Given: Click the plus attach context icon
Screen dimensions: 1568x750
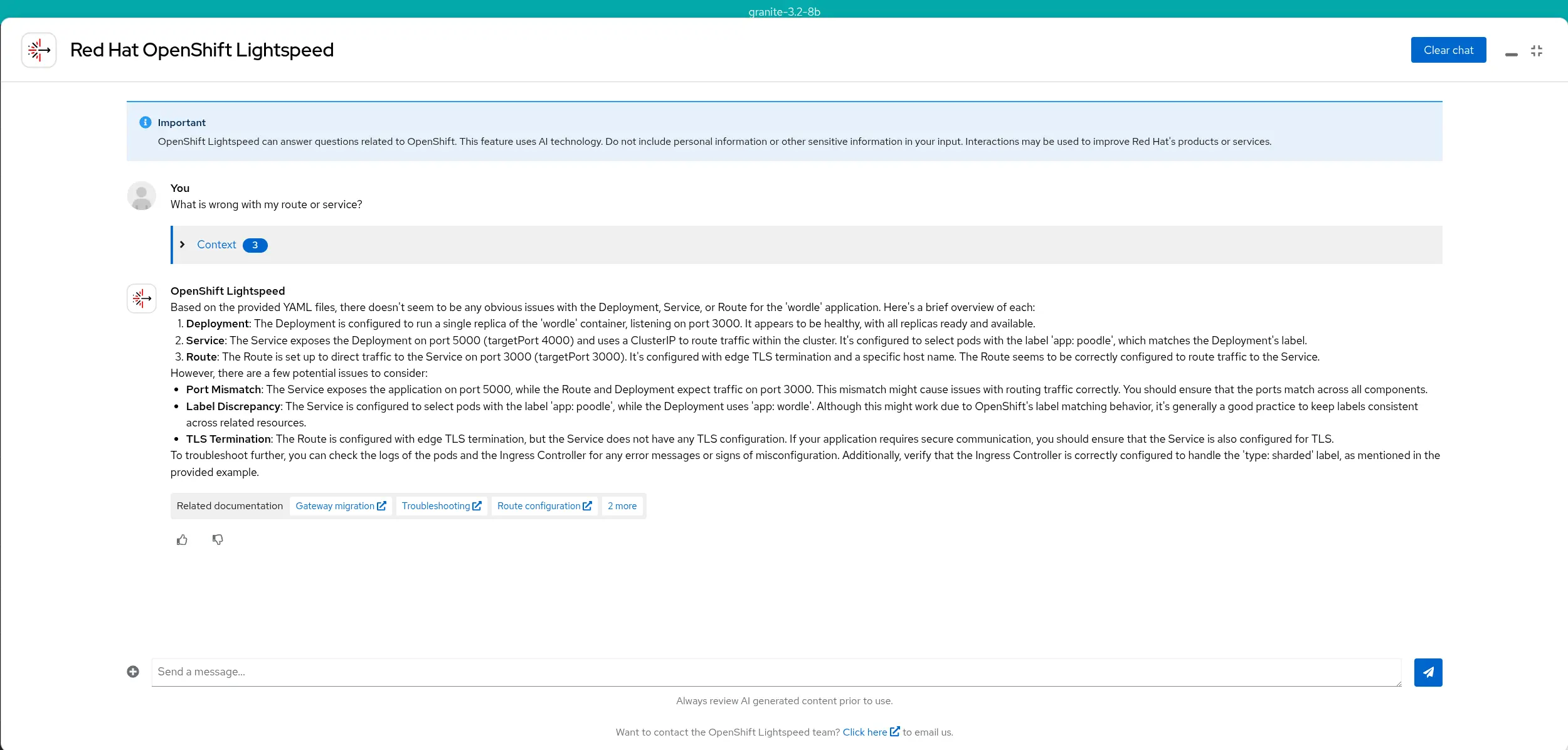Looking at the screenshot, I should (133, 672).
